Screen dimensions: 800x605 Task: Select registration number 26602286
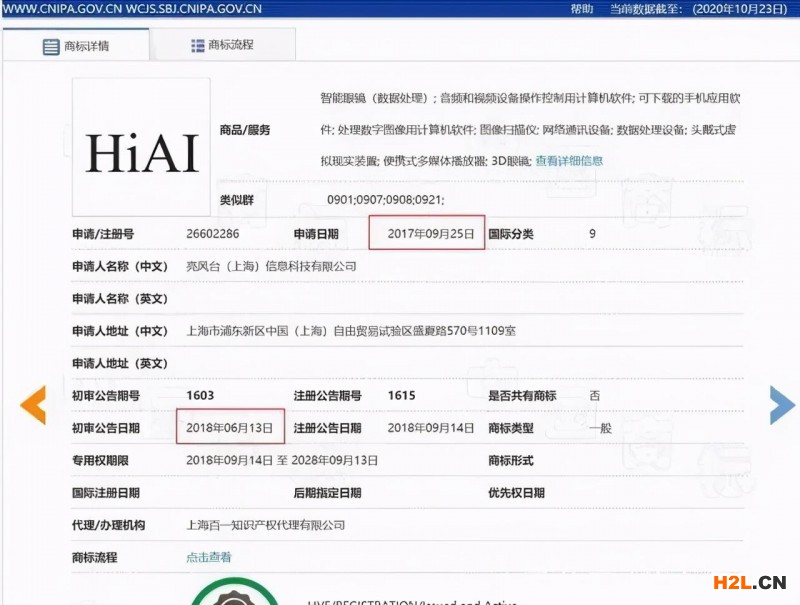(x=213, y=234)
